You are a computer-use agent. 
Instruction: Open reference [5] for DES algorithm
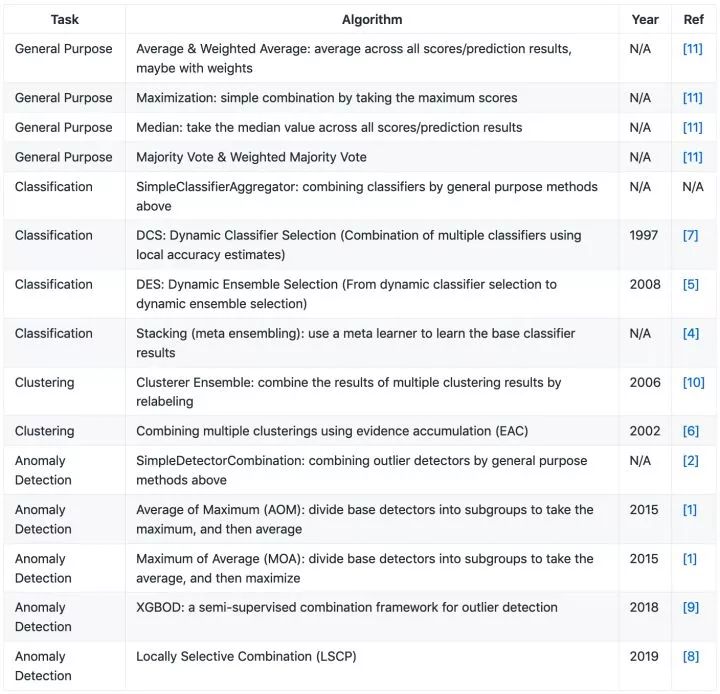690,284
